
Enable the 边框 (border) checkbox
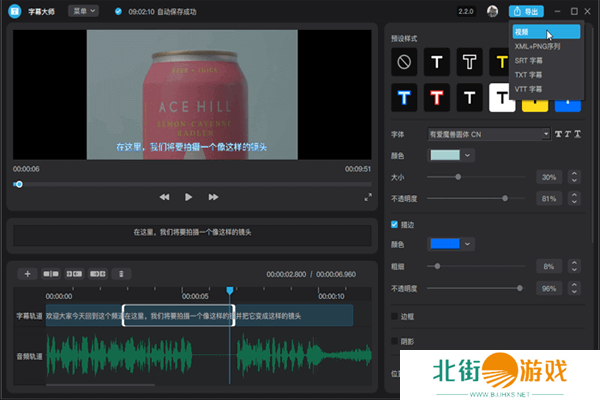click(x=395, y=316)
